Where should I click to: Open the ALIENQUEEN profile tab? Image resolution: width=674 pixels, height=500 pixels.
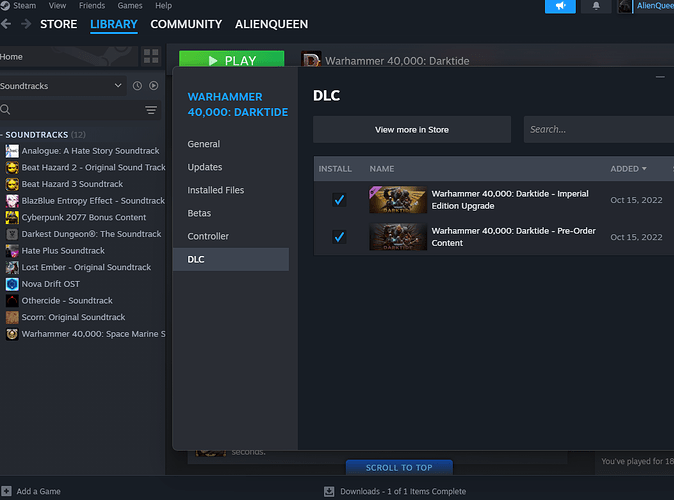tap(271, 24)
